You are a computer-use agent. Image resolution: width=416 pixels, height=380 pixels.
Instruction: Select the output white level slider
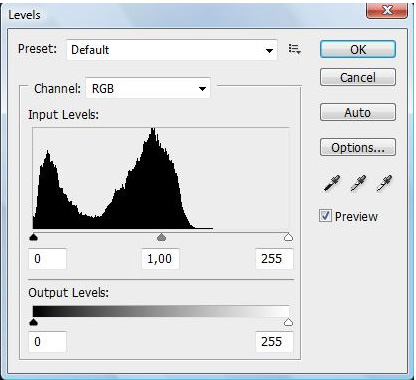(x=288, y=322)
